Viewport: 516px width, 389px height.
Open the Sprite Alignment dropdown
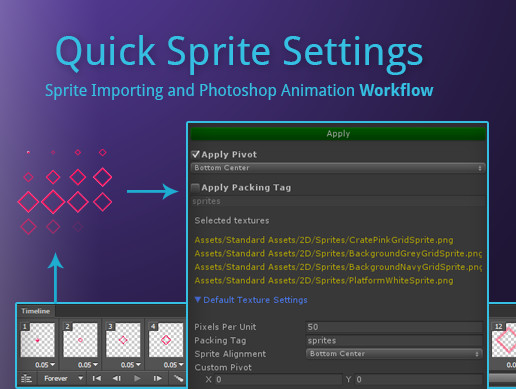tap(394, 354)
